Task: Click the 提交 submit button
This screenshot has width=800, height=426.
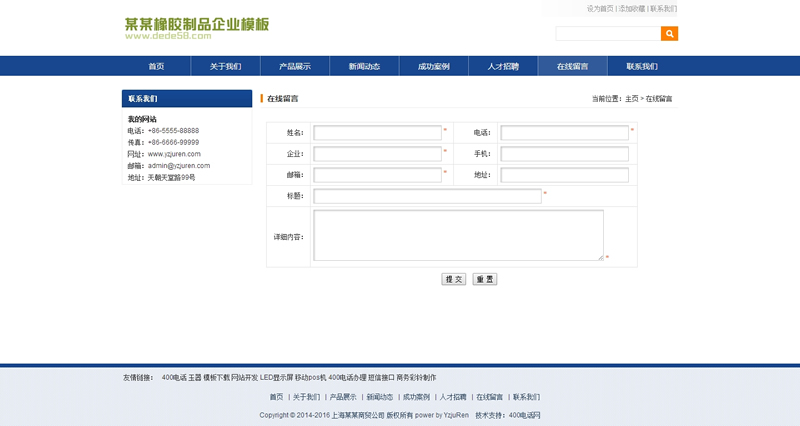Action: pyautogui.click(x=454, y=279)
